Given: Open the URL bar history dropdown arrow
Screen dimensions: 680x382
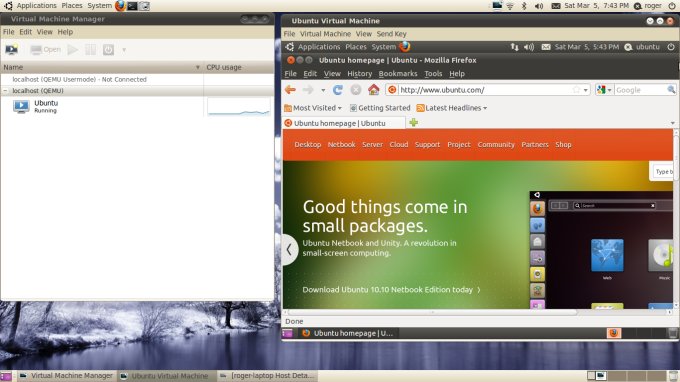Looking at the screenshot, I should (x=585, y=90).
